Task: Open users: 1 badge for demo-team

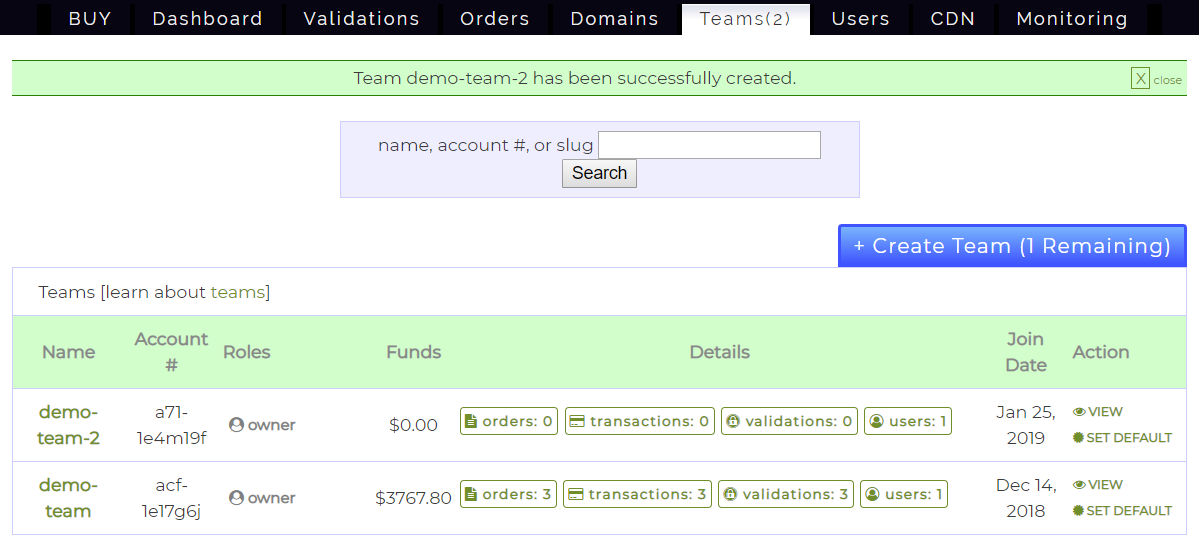Action: [x=904, y=495]
